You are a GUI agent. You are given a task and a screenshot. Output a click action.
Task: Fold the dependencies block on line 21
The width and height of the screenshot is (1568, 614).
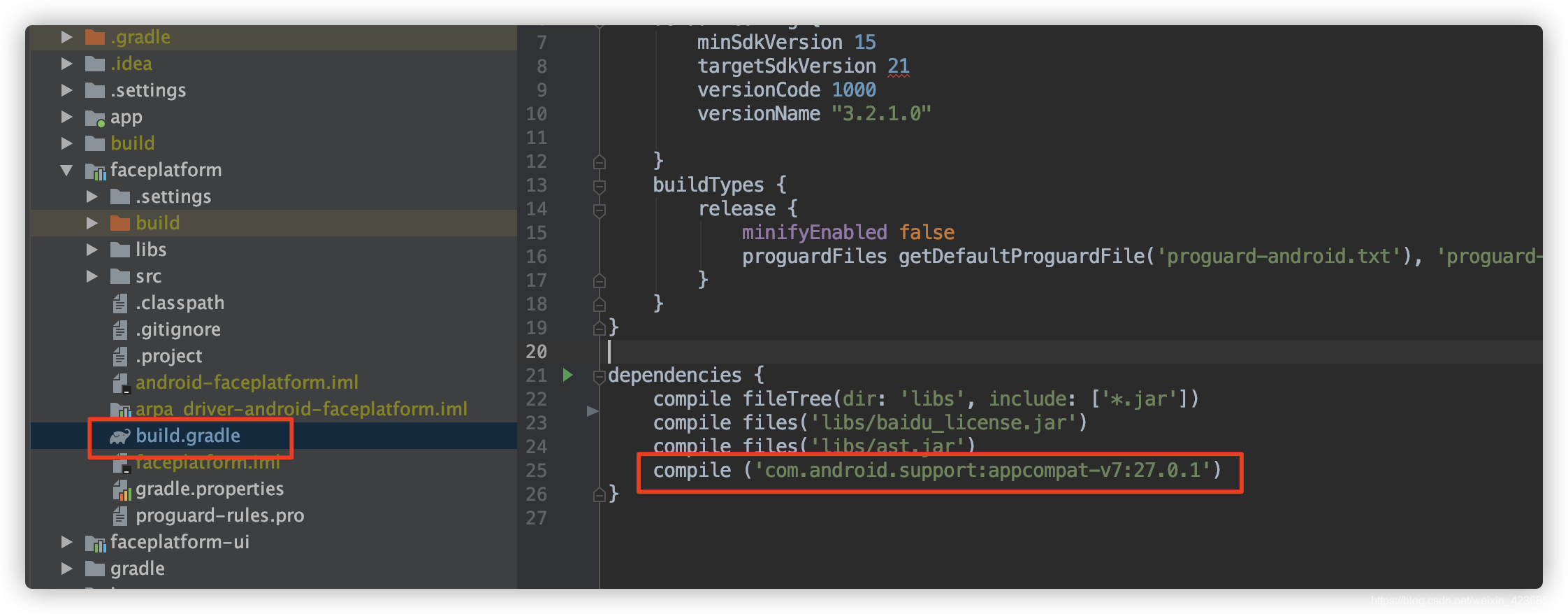coord(599,376)
